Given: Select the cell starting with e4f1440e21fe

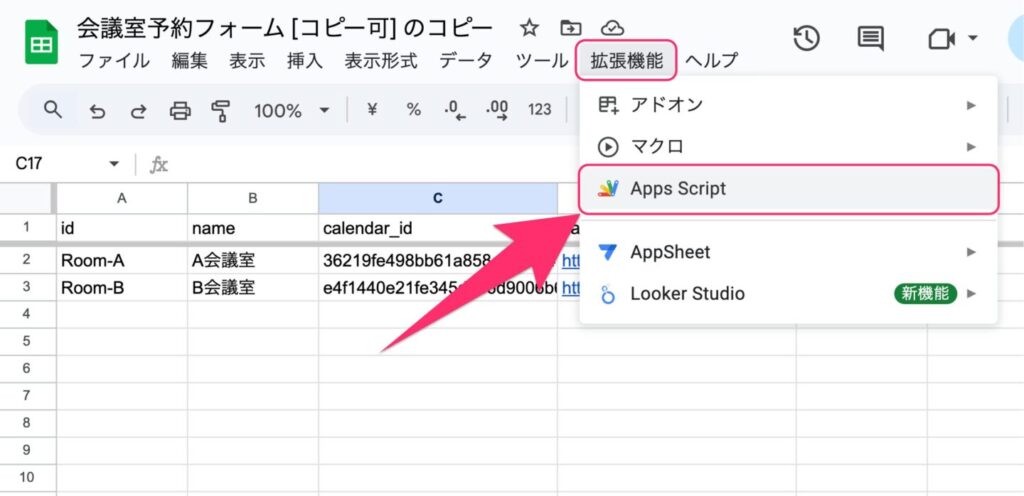Looking at the screenshot, I should coord(438,287).
